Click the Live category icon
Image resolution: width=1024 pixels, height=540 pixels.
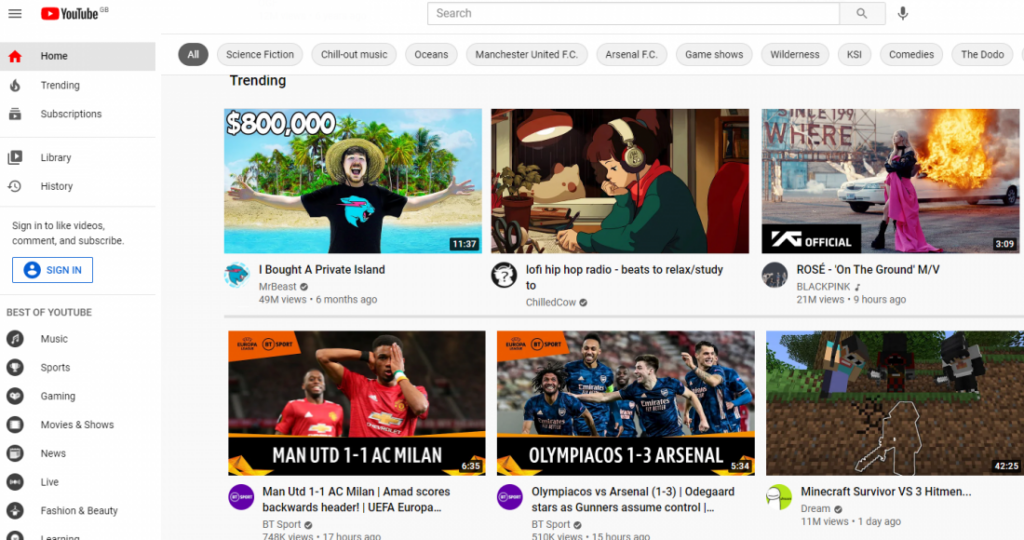pyautogui.click(x=15, y=482)
